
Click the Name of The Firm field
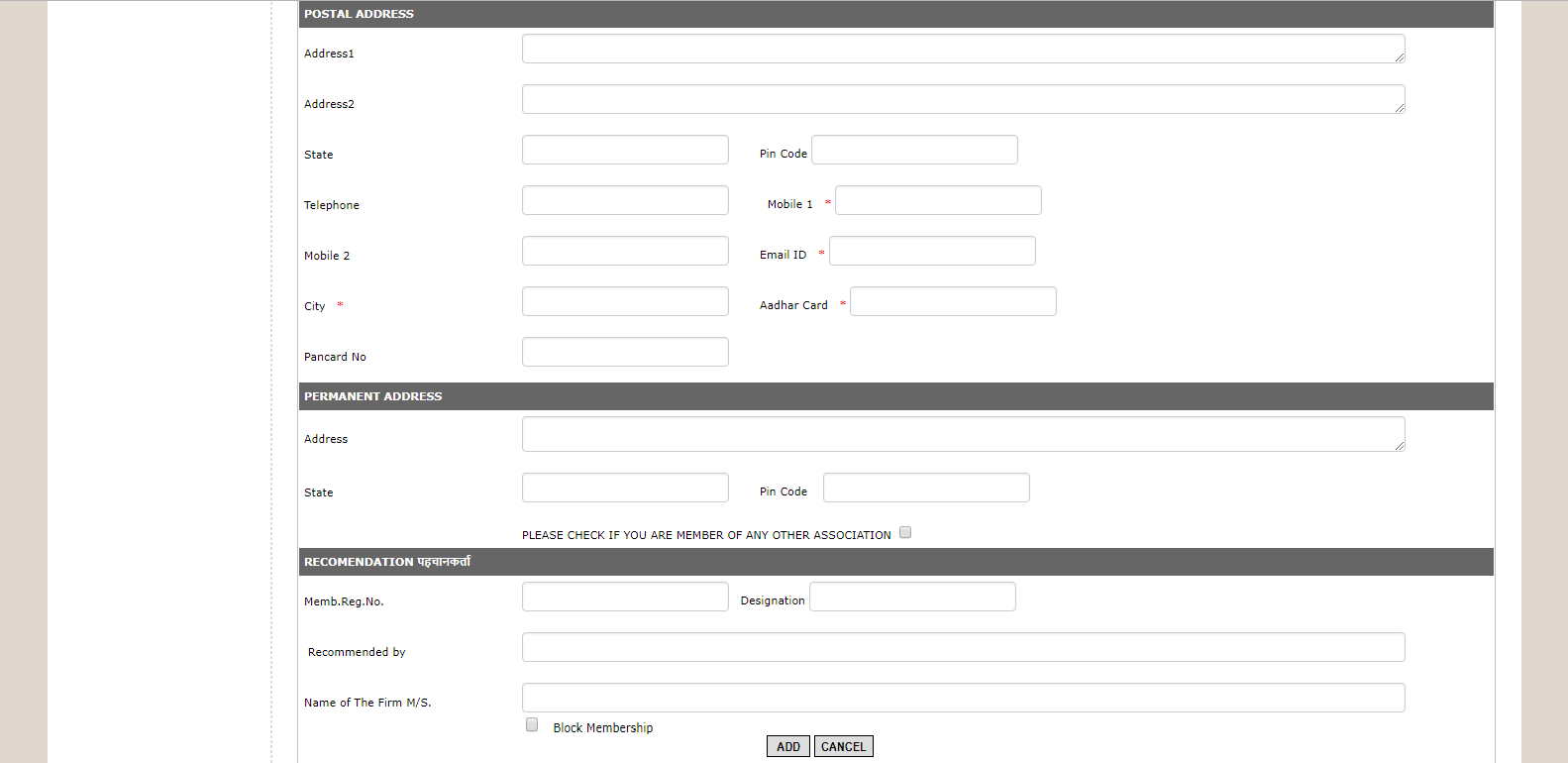963,698
